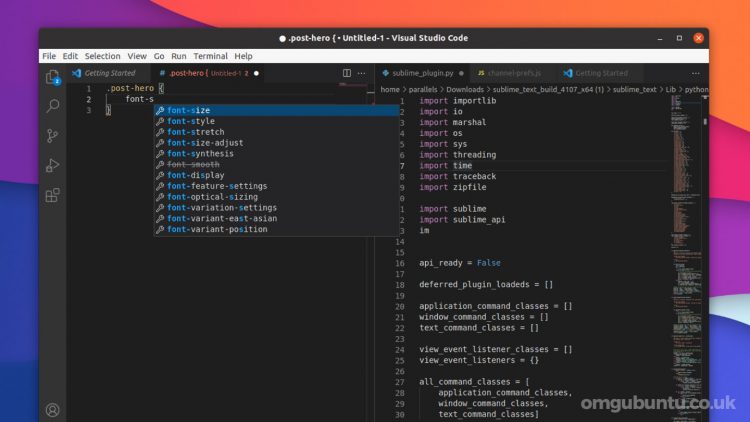Click the 'api_ready = False' line
Image resolution: width=750 pixels, height=422 pixels.
click(x=460, y=263)
